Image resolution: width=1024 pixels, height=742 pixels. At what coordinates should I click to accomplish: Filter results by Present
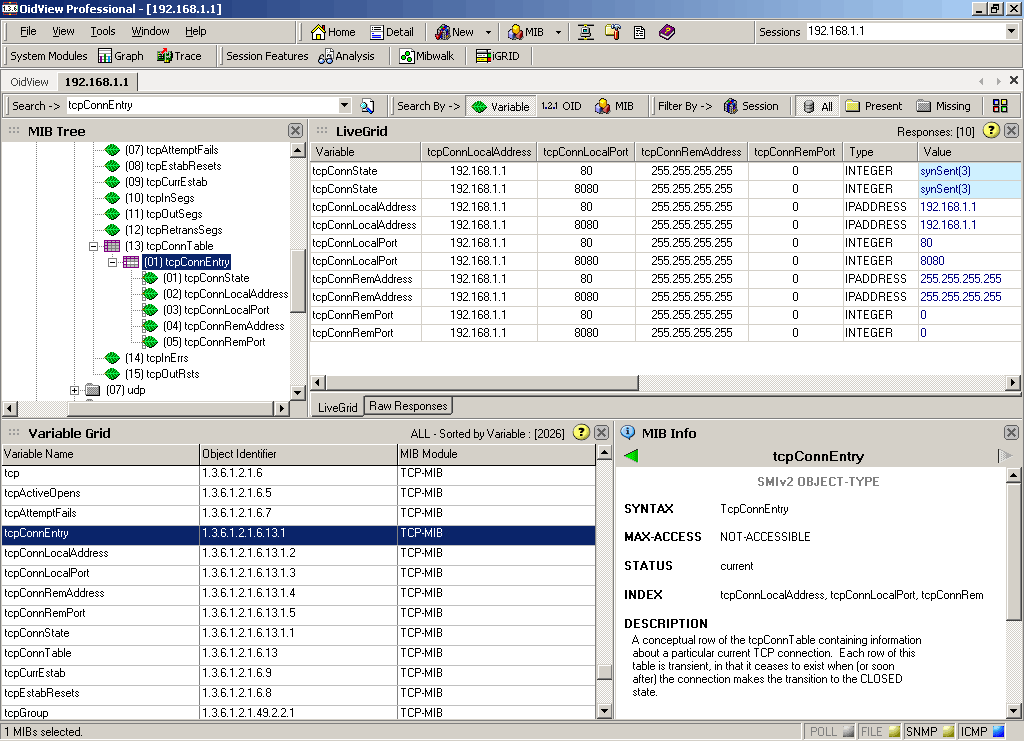[x=873, y=106]
